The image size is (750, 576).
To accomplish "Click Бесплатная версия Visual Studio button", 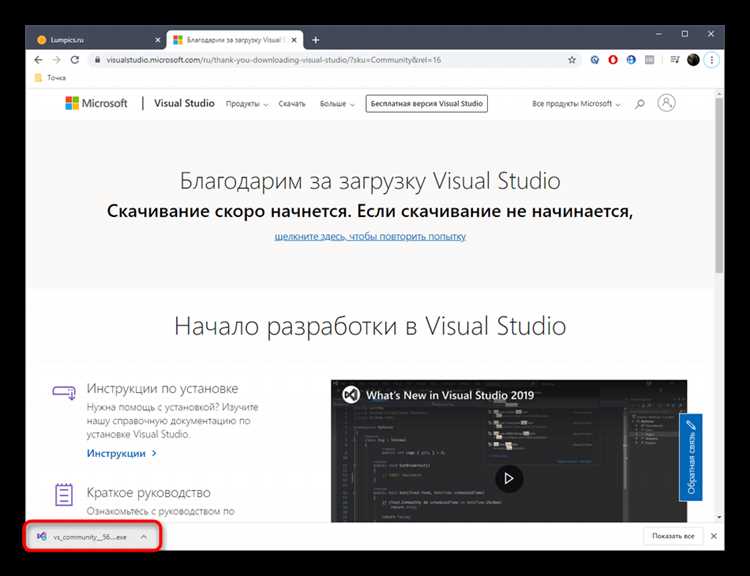I will (427, 104).
